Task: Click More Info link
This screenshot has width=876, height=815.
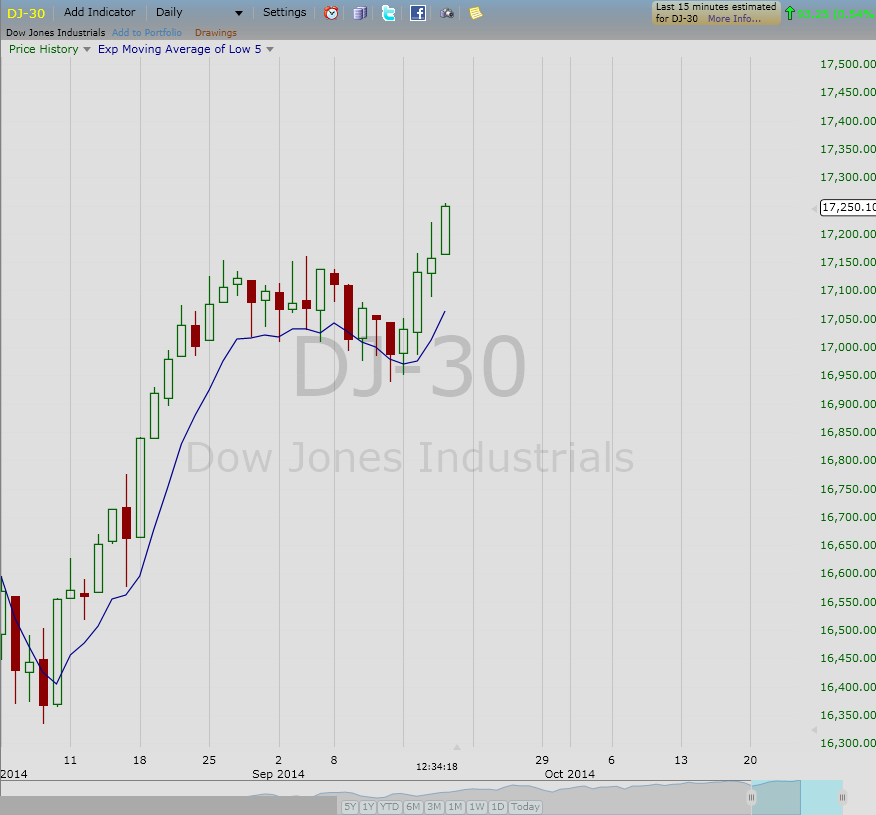Action: pyautogui.click(x=734, y=18)
